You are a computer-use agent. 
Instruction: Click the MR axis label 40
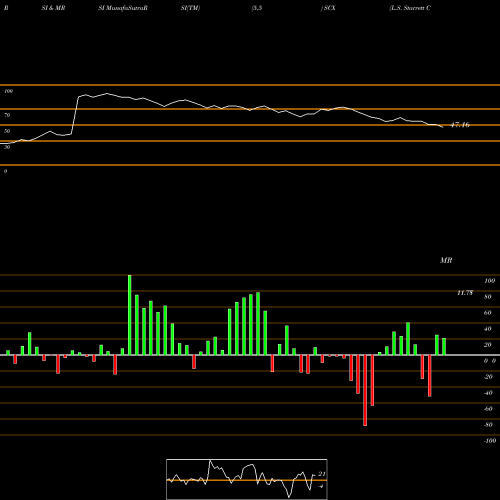tap(488, 329)
